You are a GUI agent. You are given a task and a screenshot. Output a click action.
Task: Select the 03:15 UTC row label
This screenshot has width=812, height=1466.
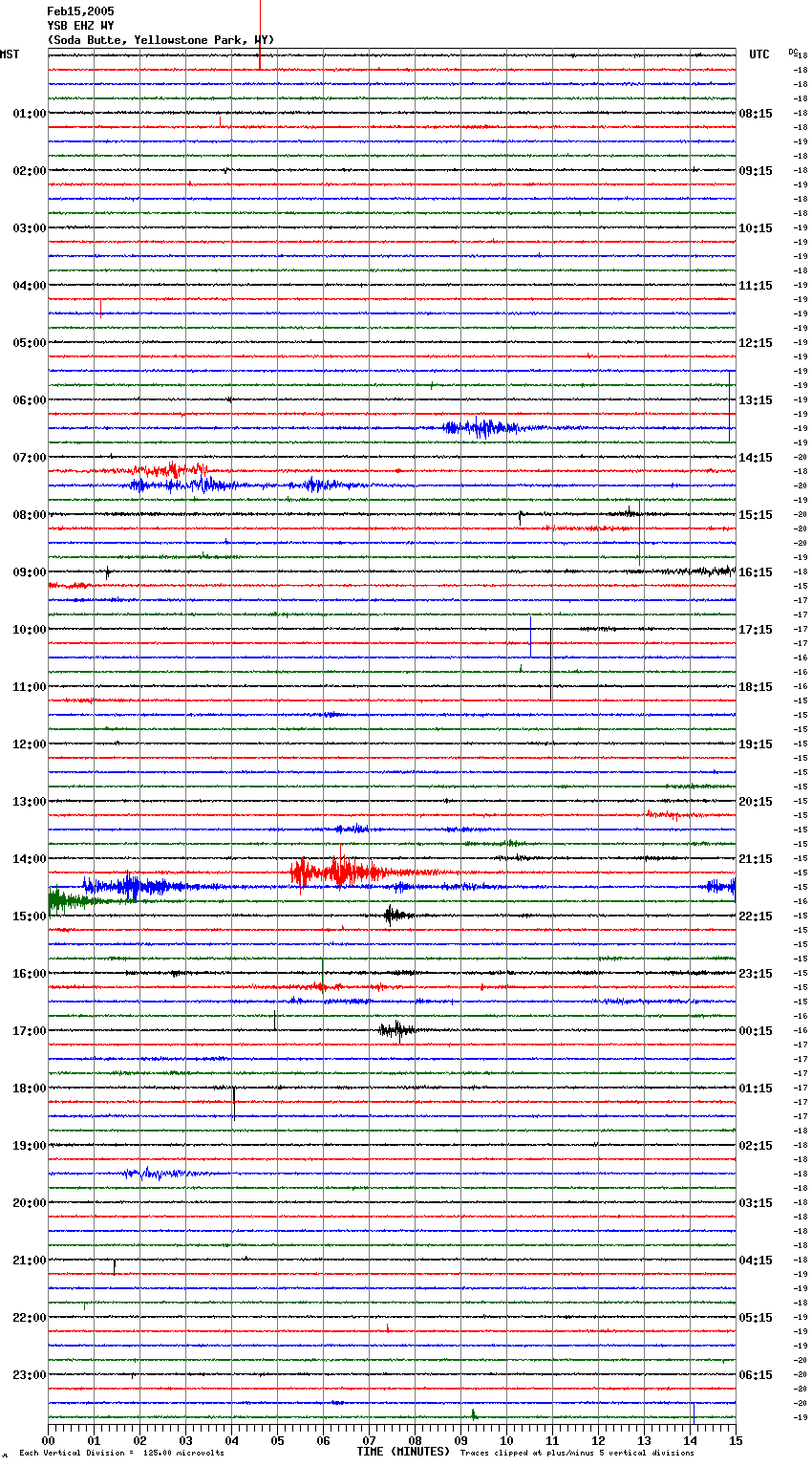tap(756, 1203)
